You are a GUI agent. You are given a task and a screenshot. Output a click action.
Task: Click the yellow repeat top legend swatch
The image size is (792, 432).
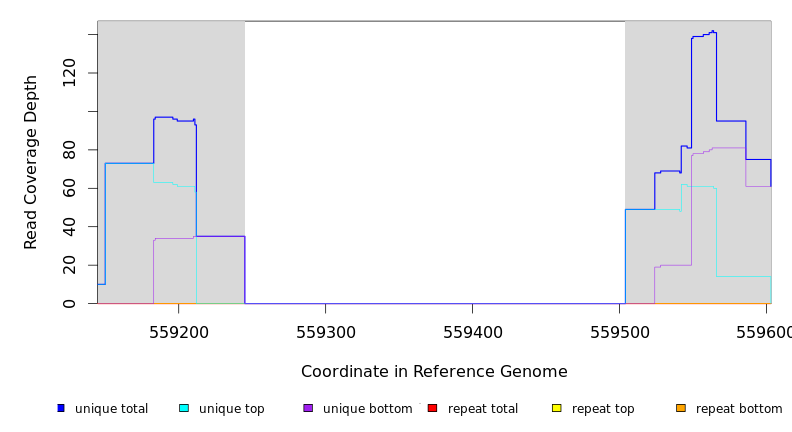557,408
